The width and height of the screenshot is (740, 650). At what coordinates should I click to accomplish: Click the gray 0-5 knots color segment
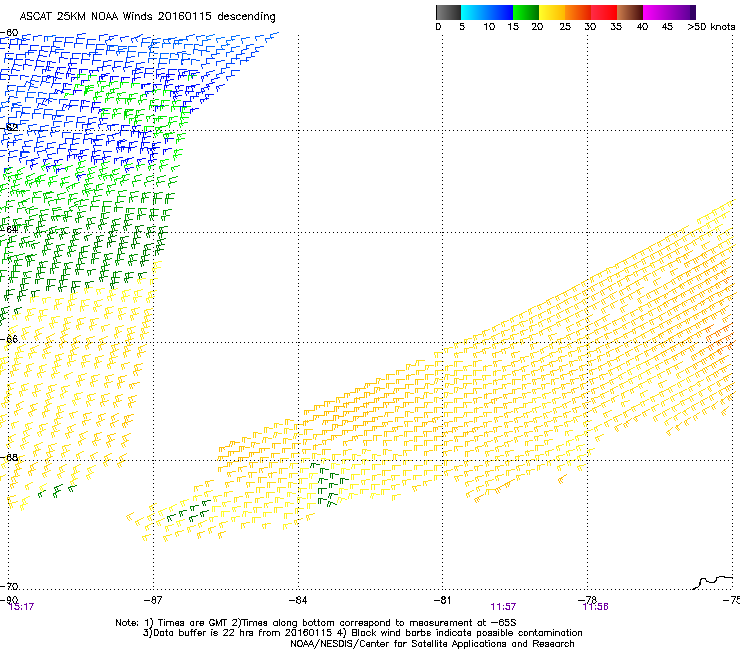[x=448, y=12]
